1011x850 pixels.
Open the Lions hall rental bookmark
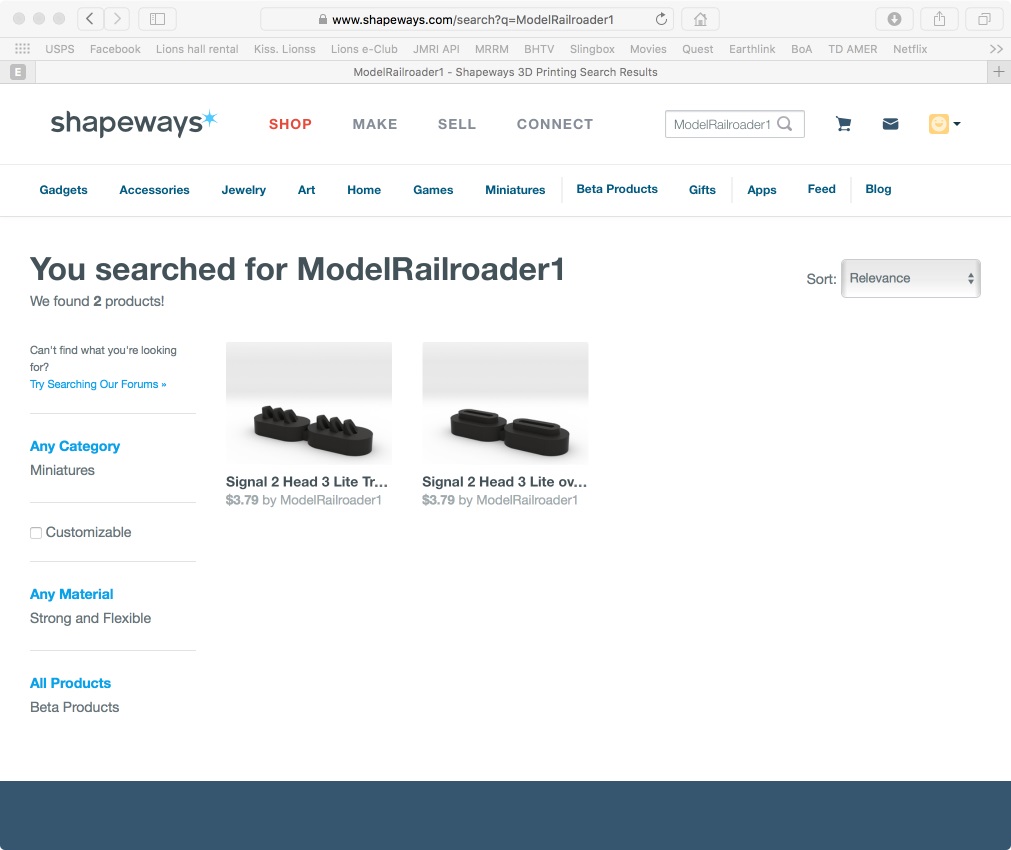[x=197, y=49]
